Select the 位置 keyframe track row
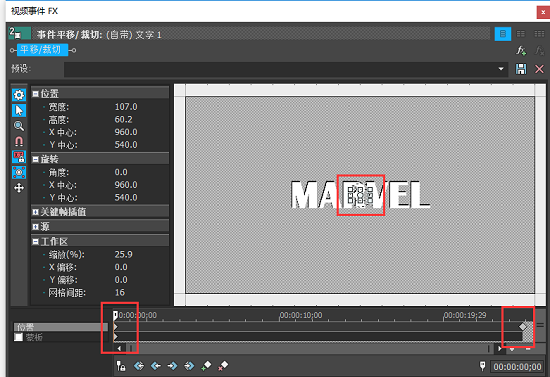 point(60,327)
